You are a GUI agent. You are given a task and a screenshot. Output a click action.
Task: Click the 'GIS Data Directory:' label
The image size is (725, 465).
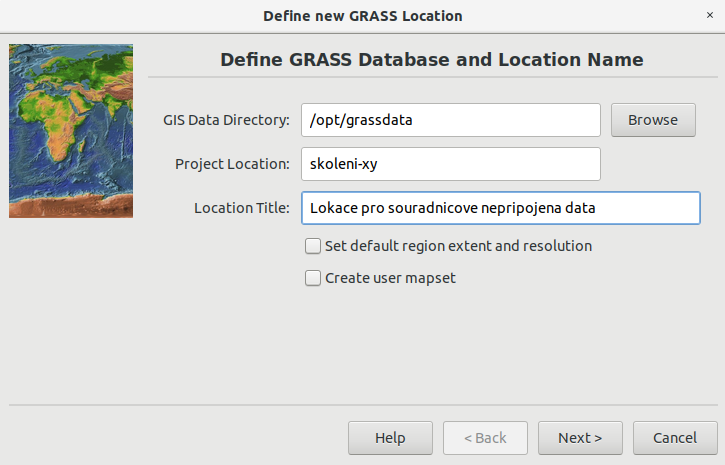coord(226,120)
